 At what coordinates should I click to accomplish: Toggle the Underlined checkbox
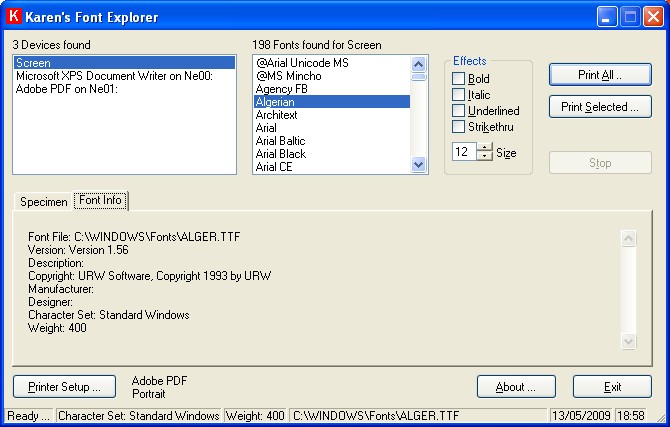click(458, 111)
